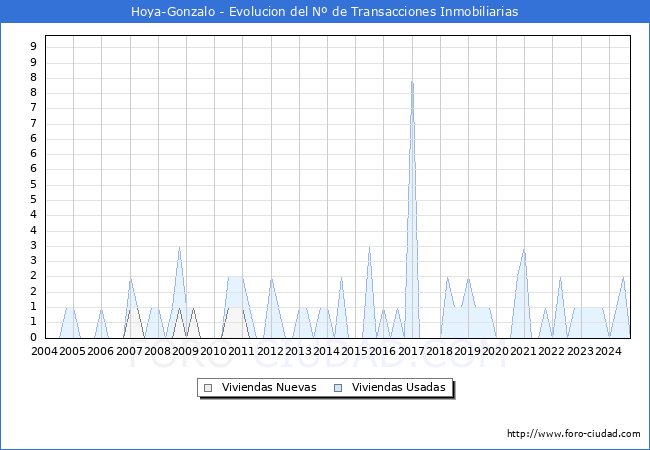Select the 2006 x-axis label
The image size is (650, 450).
coord(100,351)
